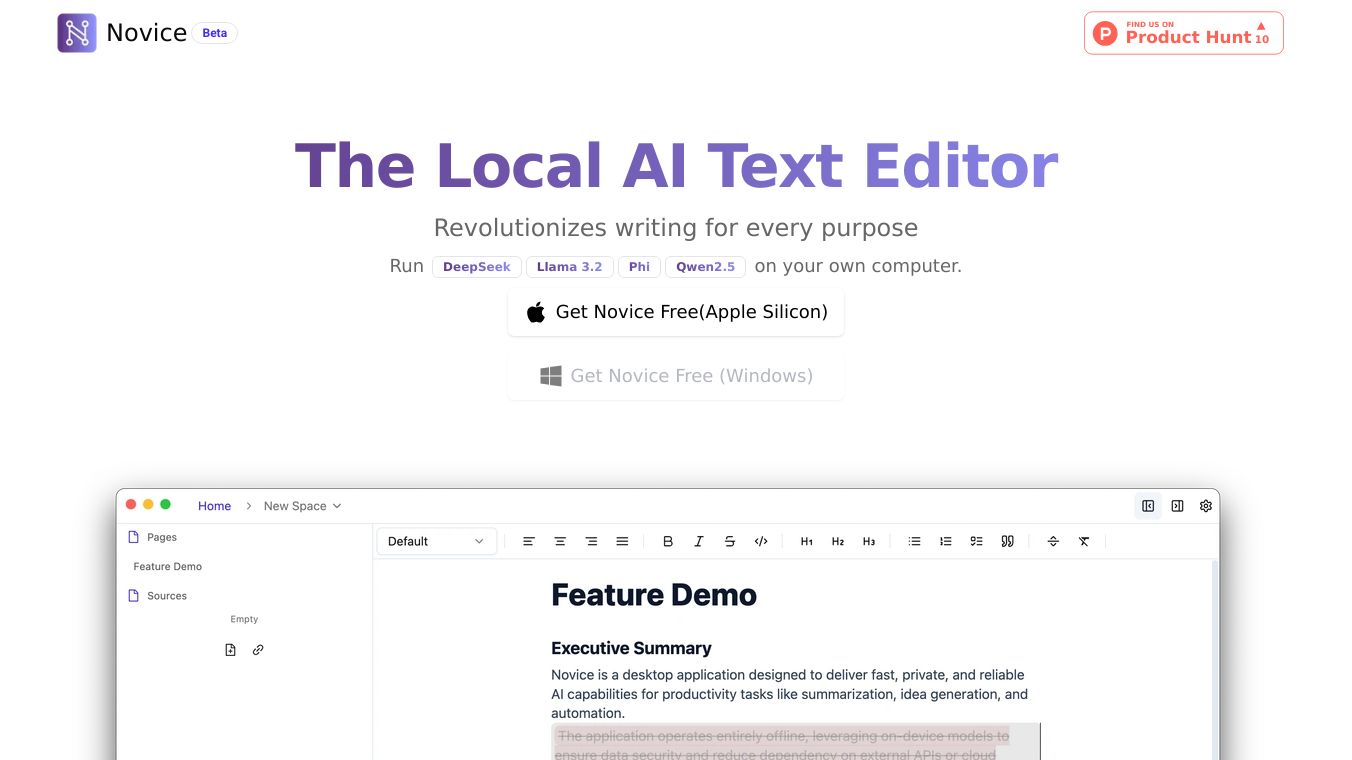Apply Heading 2 style
The image size is (1352, 760).
click(838, 541)
